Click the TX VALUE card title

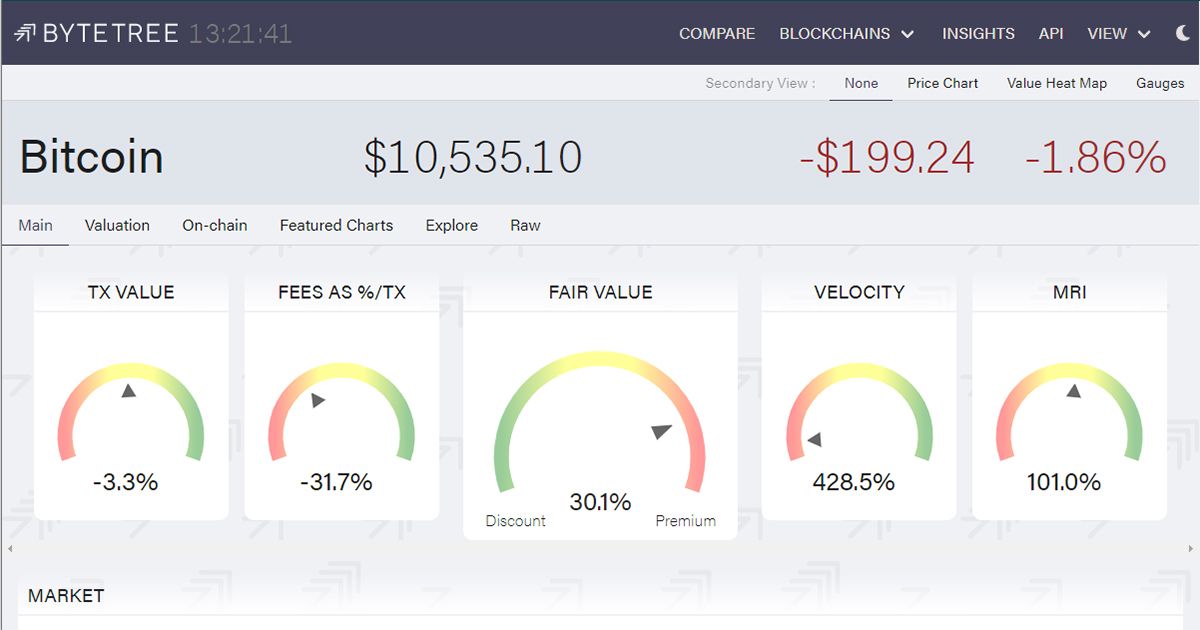[x=131, y=292]
